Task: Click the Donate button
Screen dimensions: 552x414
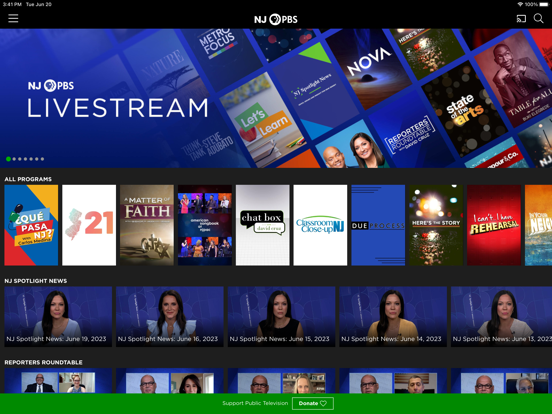Action: [313, 403]
